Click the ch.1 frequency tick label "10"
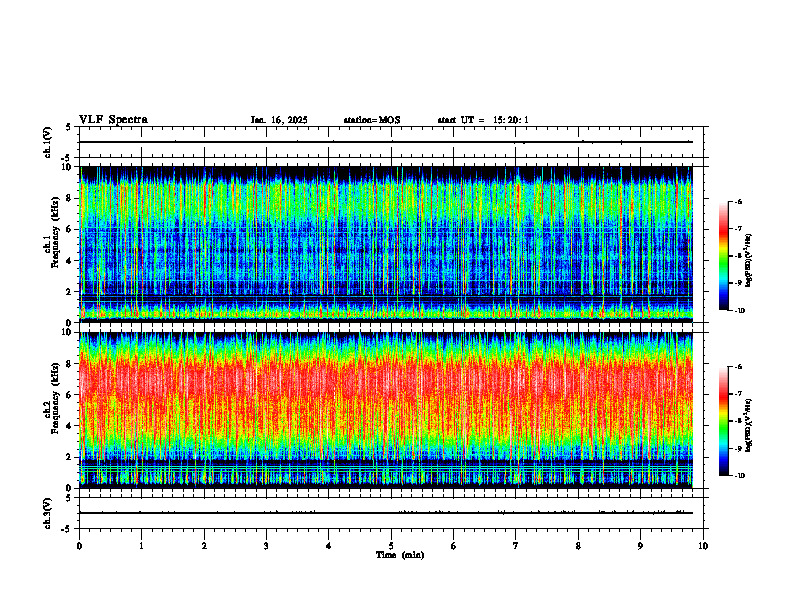The image size is (792, 612). [68, 167]
